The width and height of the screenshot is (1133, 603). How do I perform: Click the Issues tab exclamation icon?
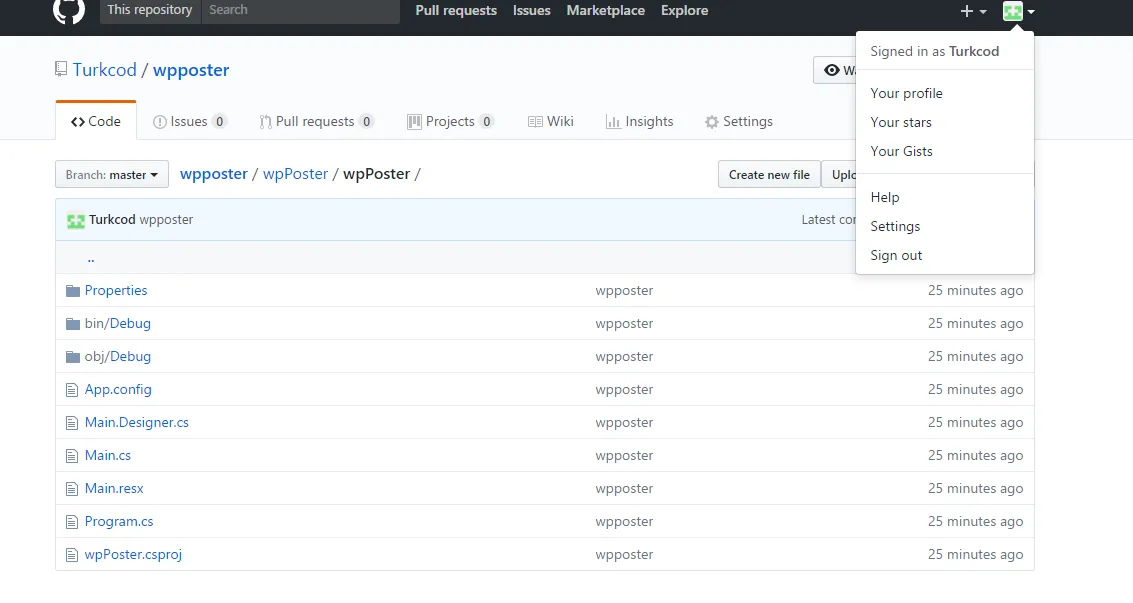[160, 122]
